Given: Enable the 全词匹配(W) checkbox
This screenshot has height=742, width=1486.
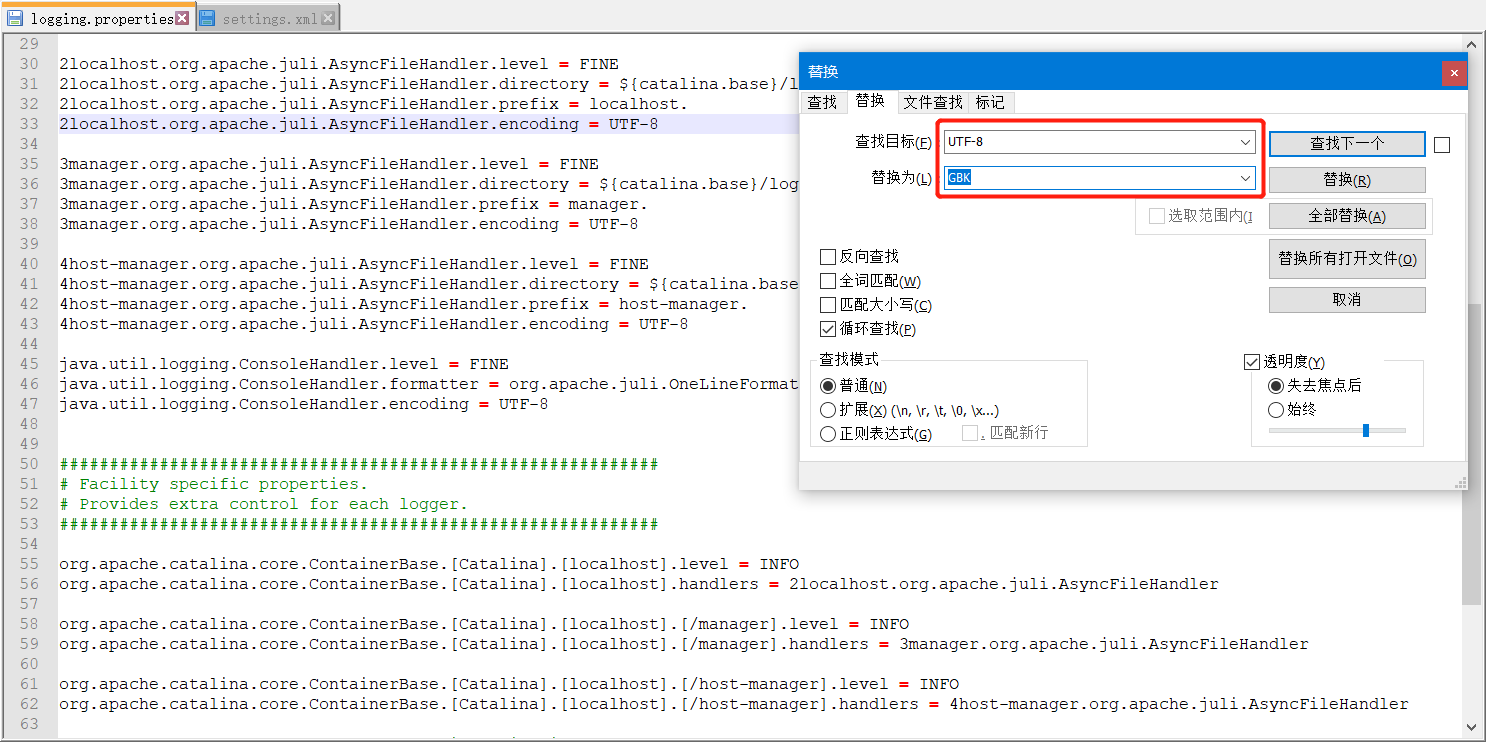Looking at the screenshot, I should pyautogui.click(x=828, y=281).
